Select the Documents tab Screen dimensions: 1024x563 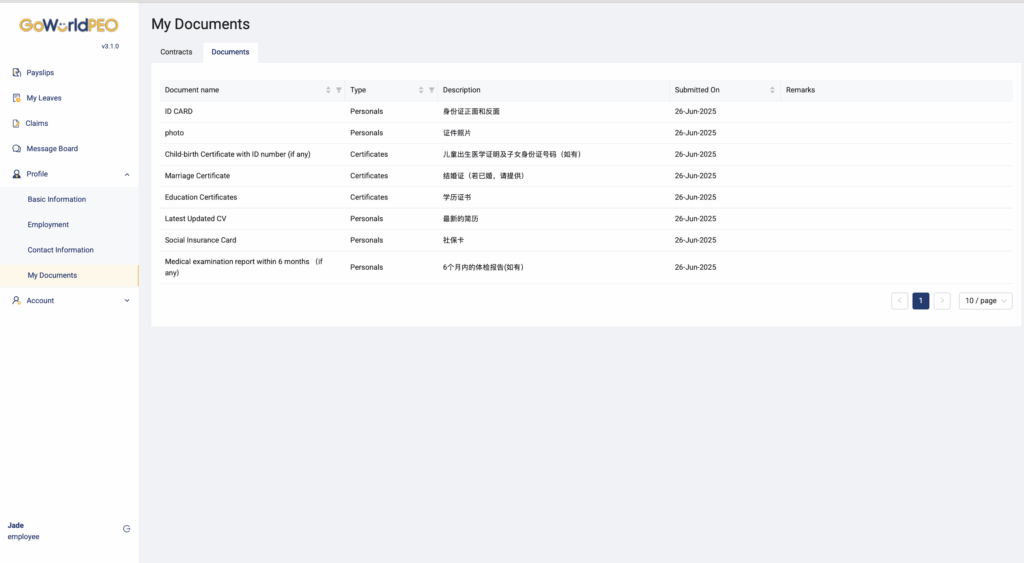[230, 52]
